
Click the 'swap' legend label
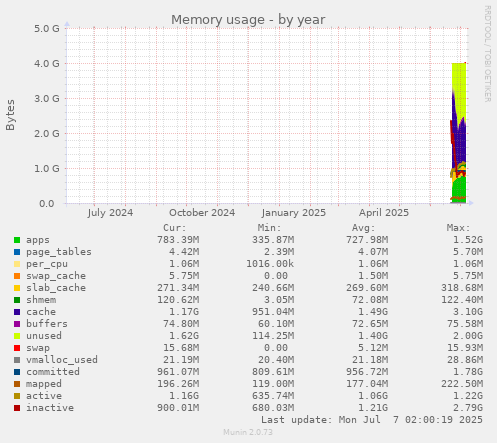point(38,348)
